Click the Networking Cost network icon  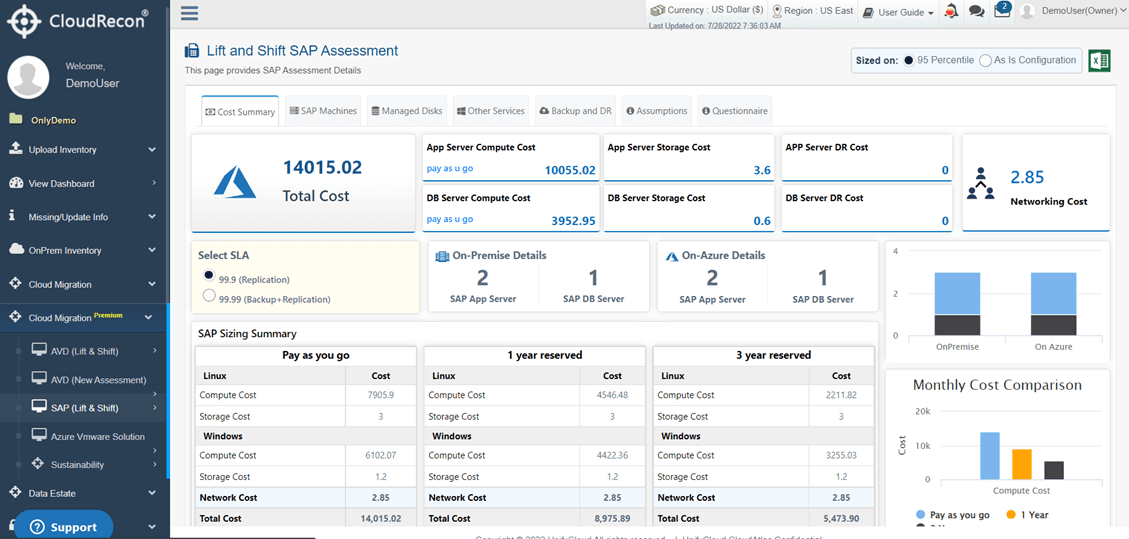coord(981,184)
